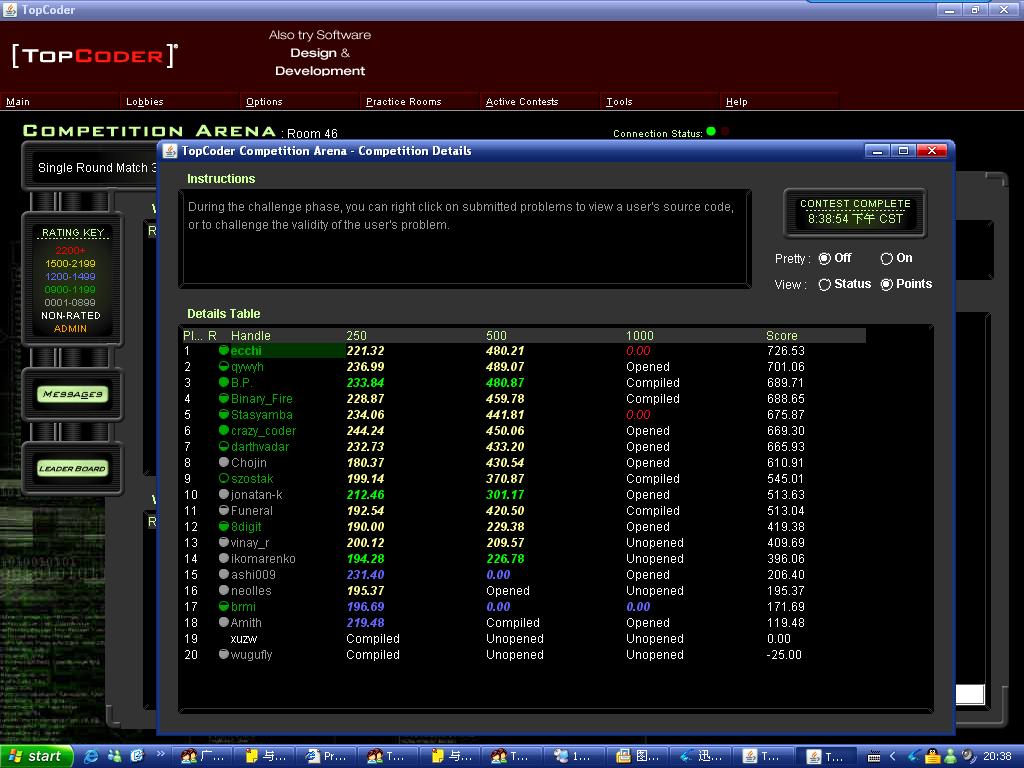Click rating icon beside Funeral

coord(223,511)
